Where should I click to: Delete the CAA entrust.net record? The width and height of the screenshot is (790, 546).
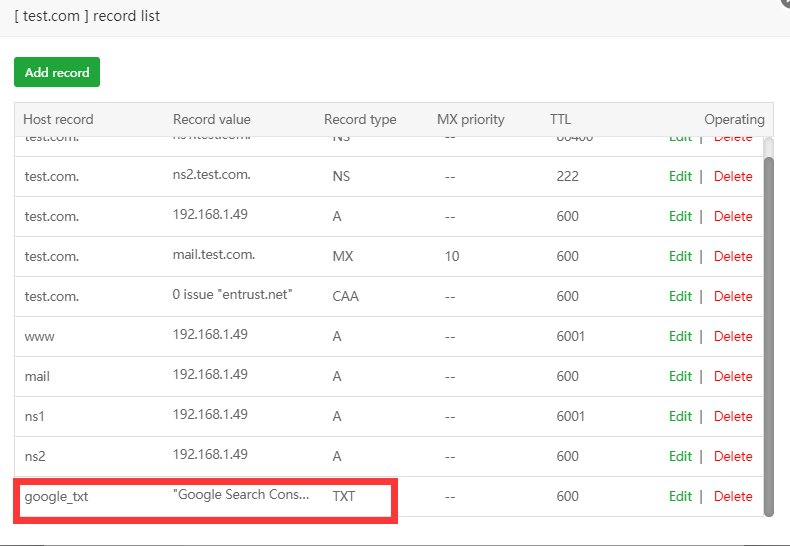click(733, 296)
